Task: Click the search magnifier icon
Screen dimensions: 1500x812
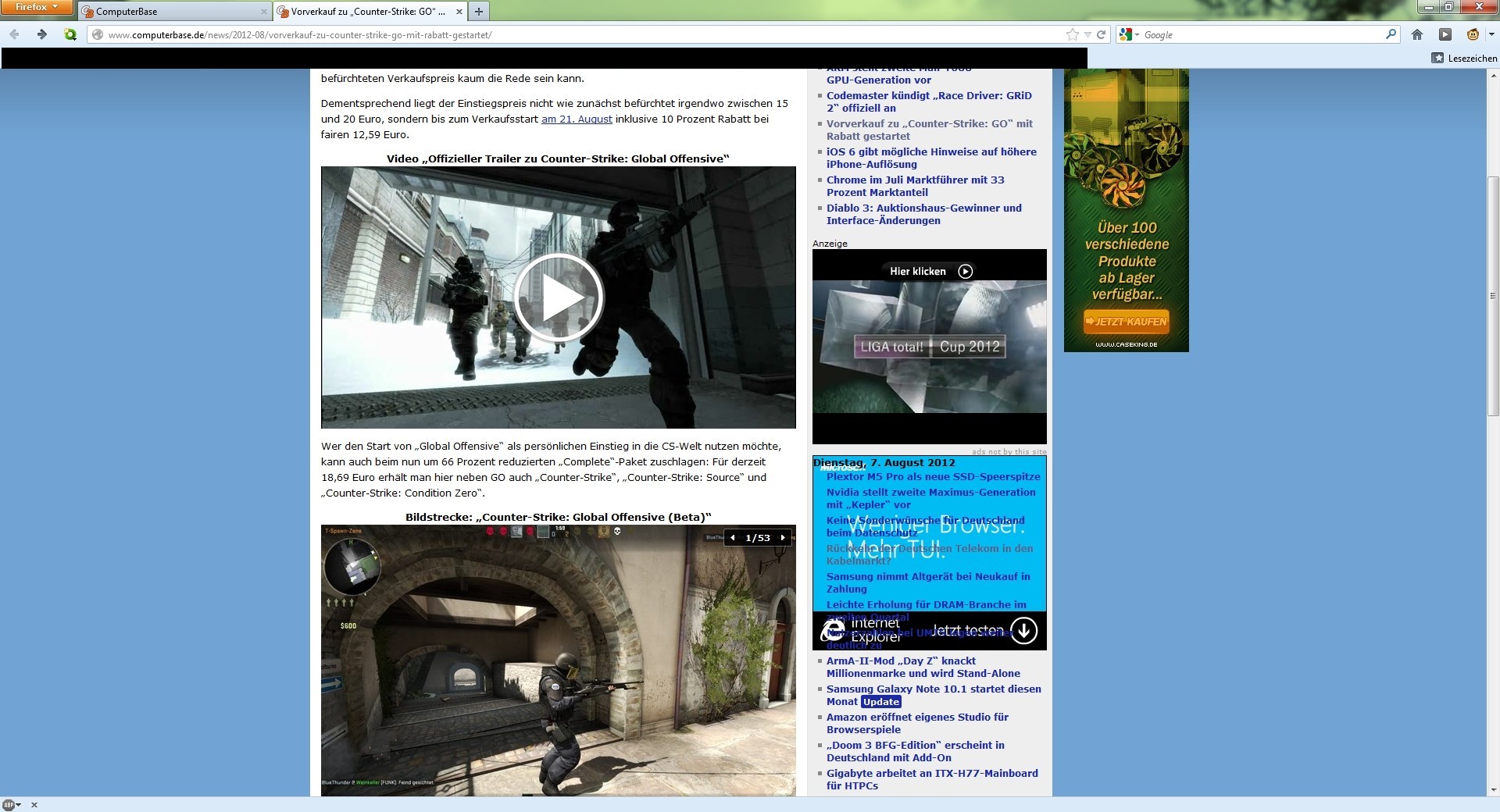Action: (1391, 34)
